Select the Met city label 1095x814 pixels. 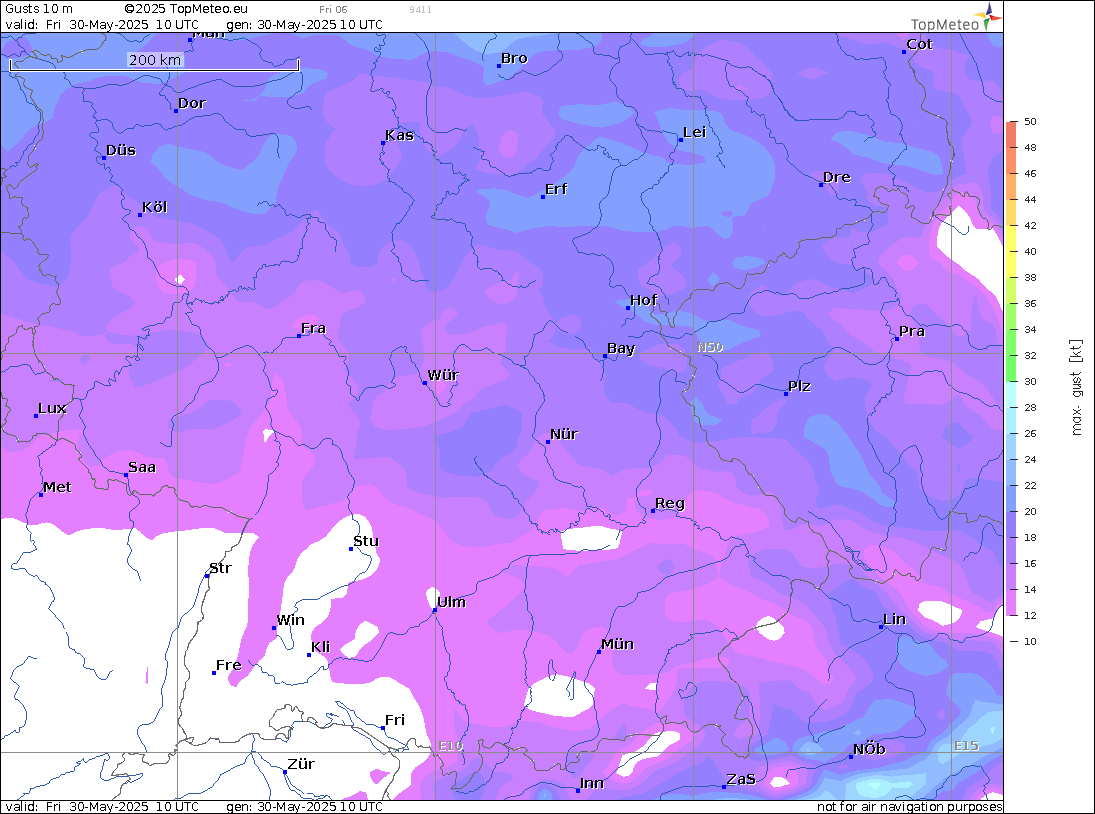[57, 487]
